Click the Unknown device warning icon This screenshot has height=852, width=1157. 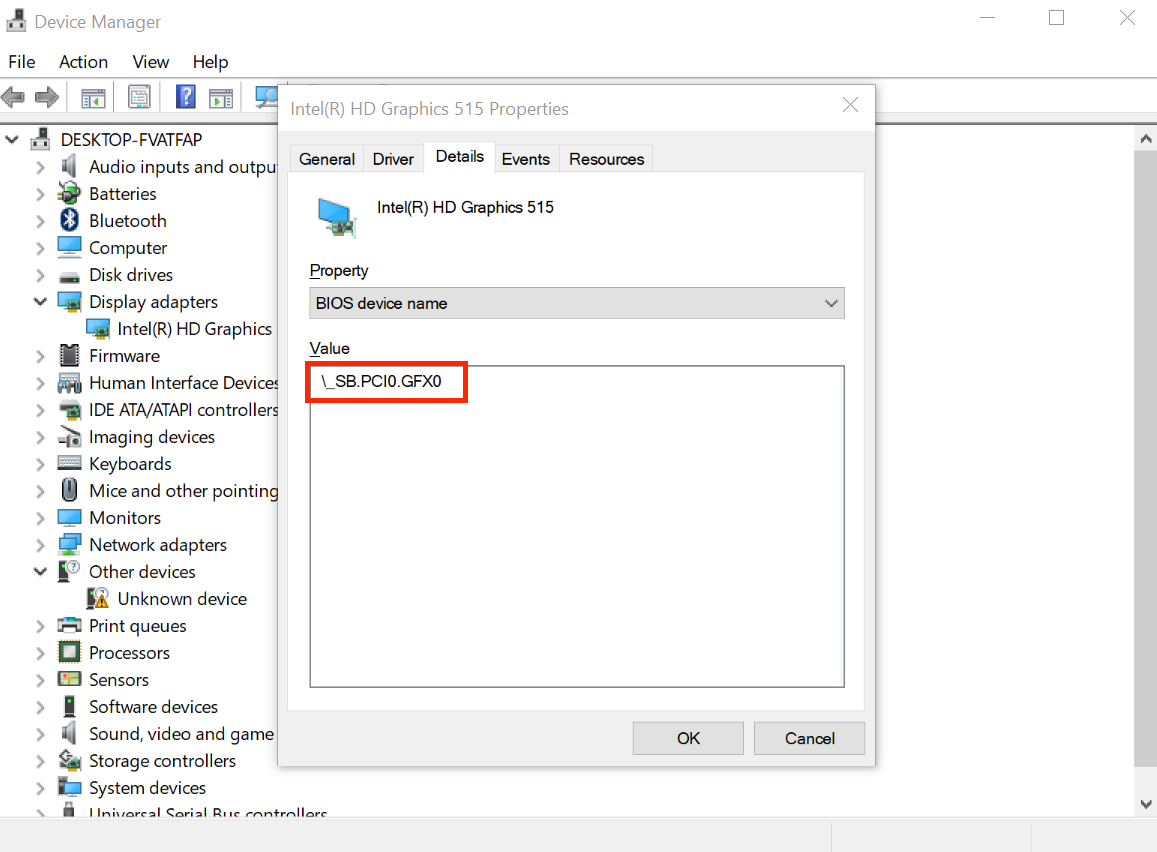[x=98, y=599]
